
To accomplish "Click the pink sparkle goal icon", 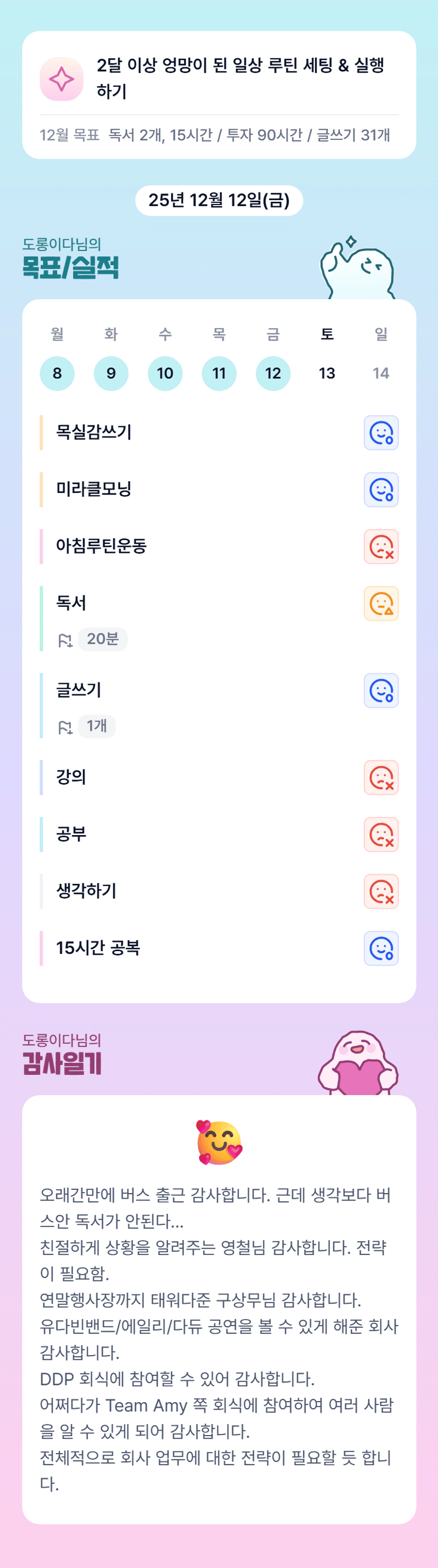I will pyautogui.click(x=61, y=79).
